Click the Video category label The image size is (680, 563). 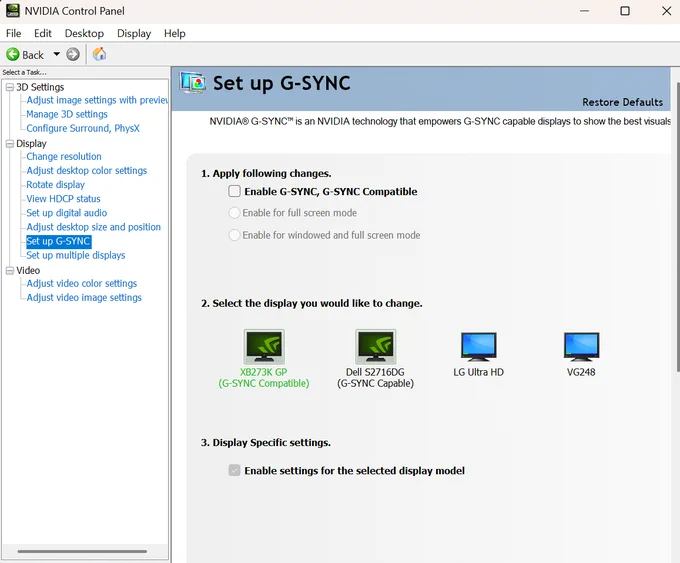coord(28,271)
